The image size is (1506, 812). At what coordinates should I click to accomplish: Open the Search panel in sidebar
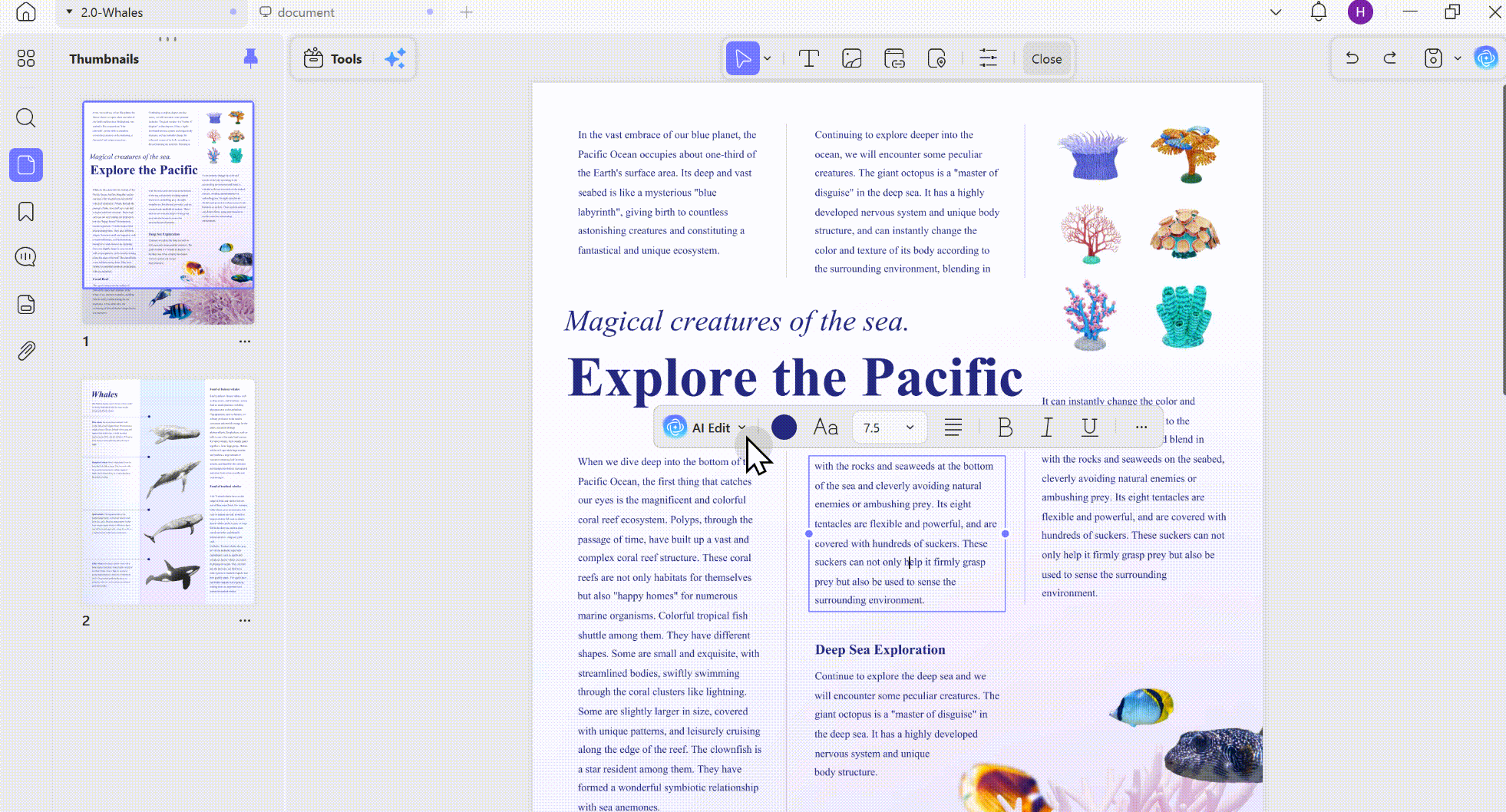point(26,117)
